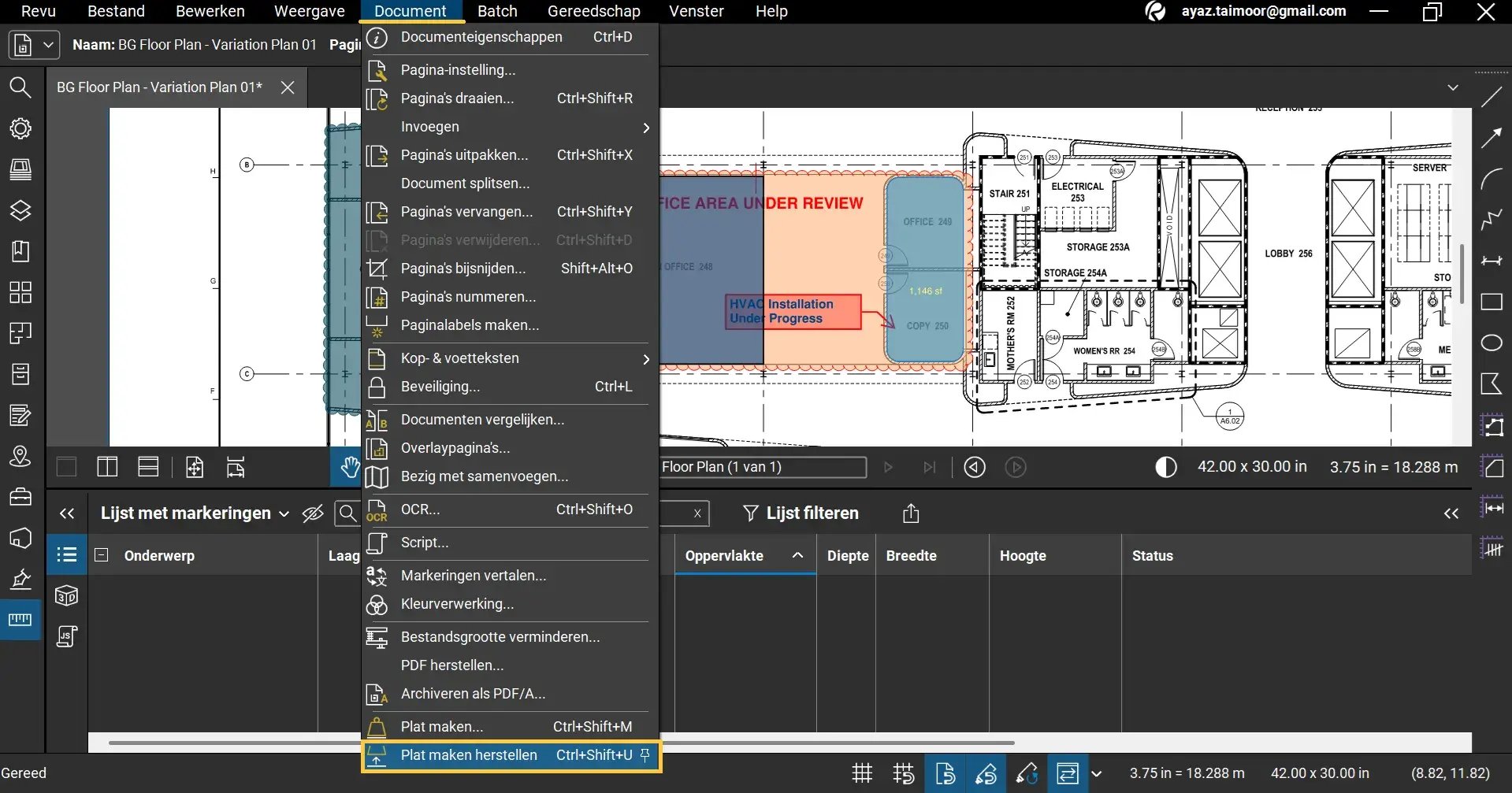The height and width of the screenshot is (793, 1512).
Task: Select the Dimension markup tool
Action: pyautogui.click(x=1492, y=261)
